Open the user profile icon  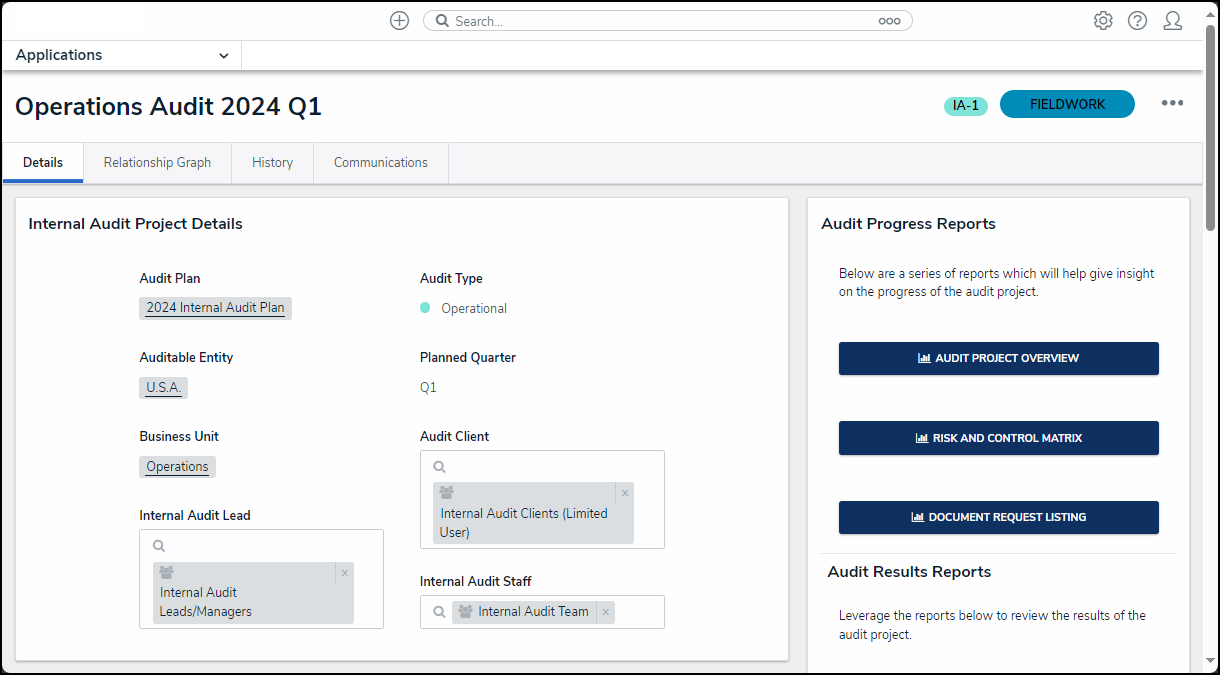(1172, 21)
